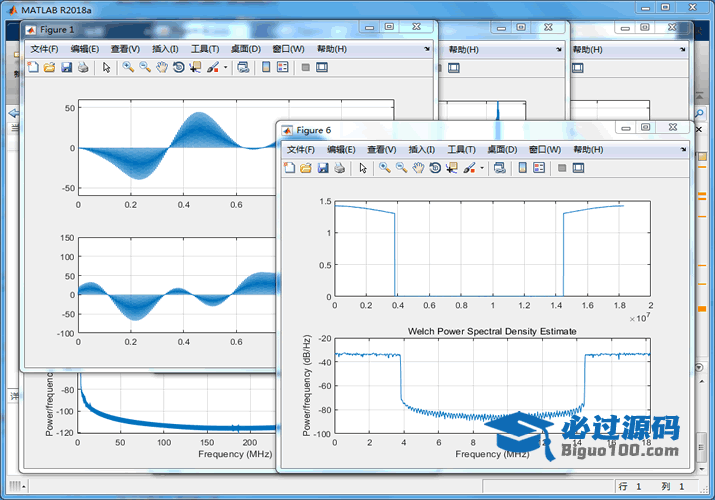Toggle Insert Legend in Figure 6 toolbar

click(x=539, y=168)
